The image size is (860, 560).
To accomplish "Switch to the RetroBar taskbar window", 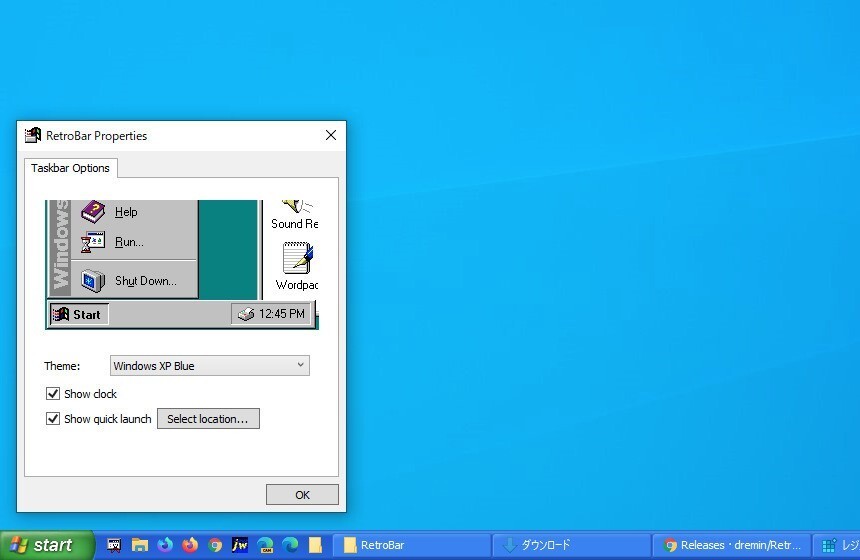I will click(x=410, y=545).
